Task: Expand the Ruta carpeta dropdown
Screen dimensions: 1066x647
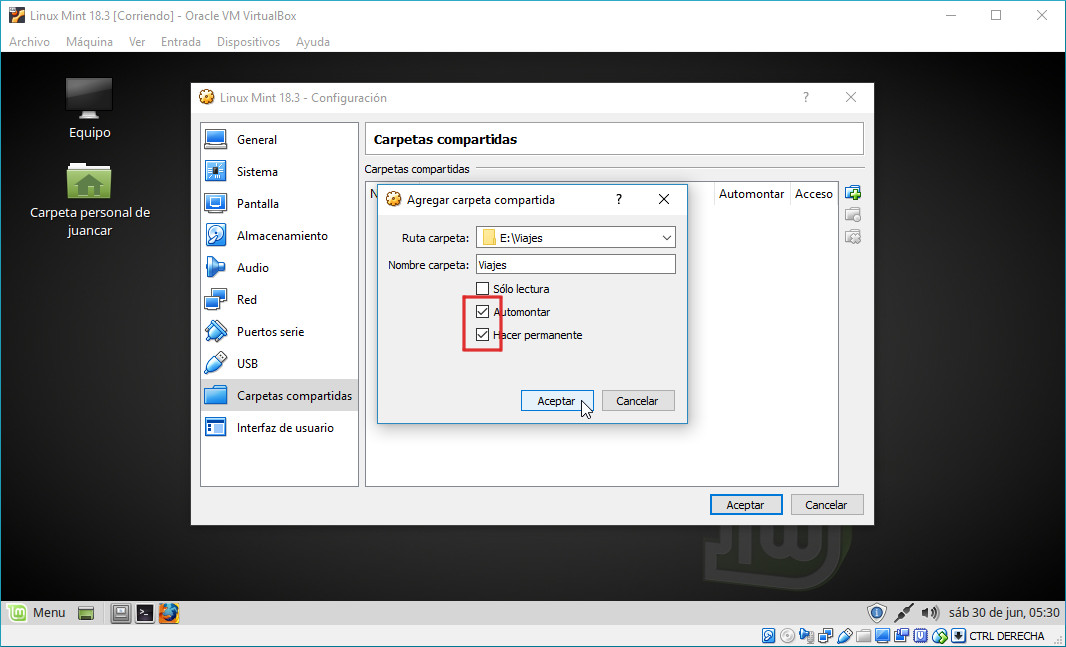Action: point(666,238)
